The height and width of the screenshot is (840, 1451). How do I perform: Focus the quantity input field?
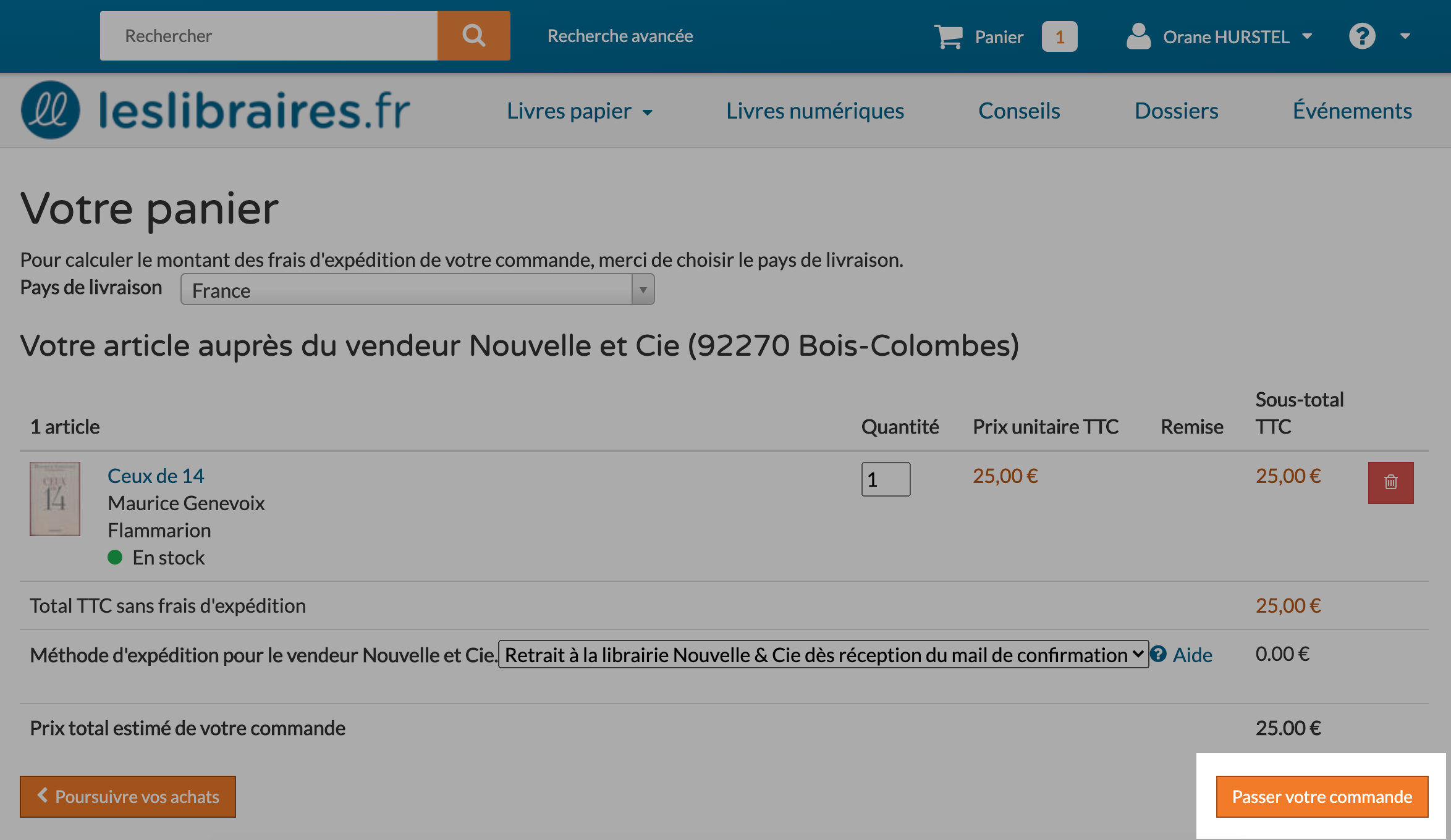[x=886, y=479]
